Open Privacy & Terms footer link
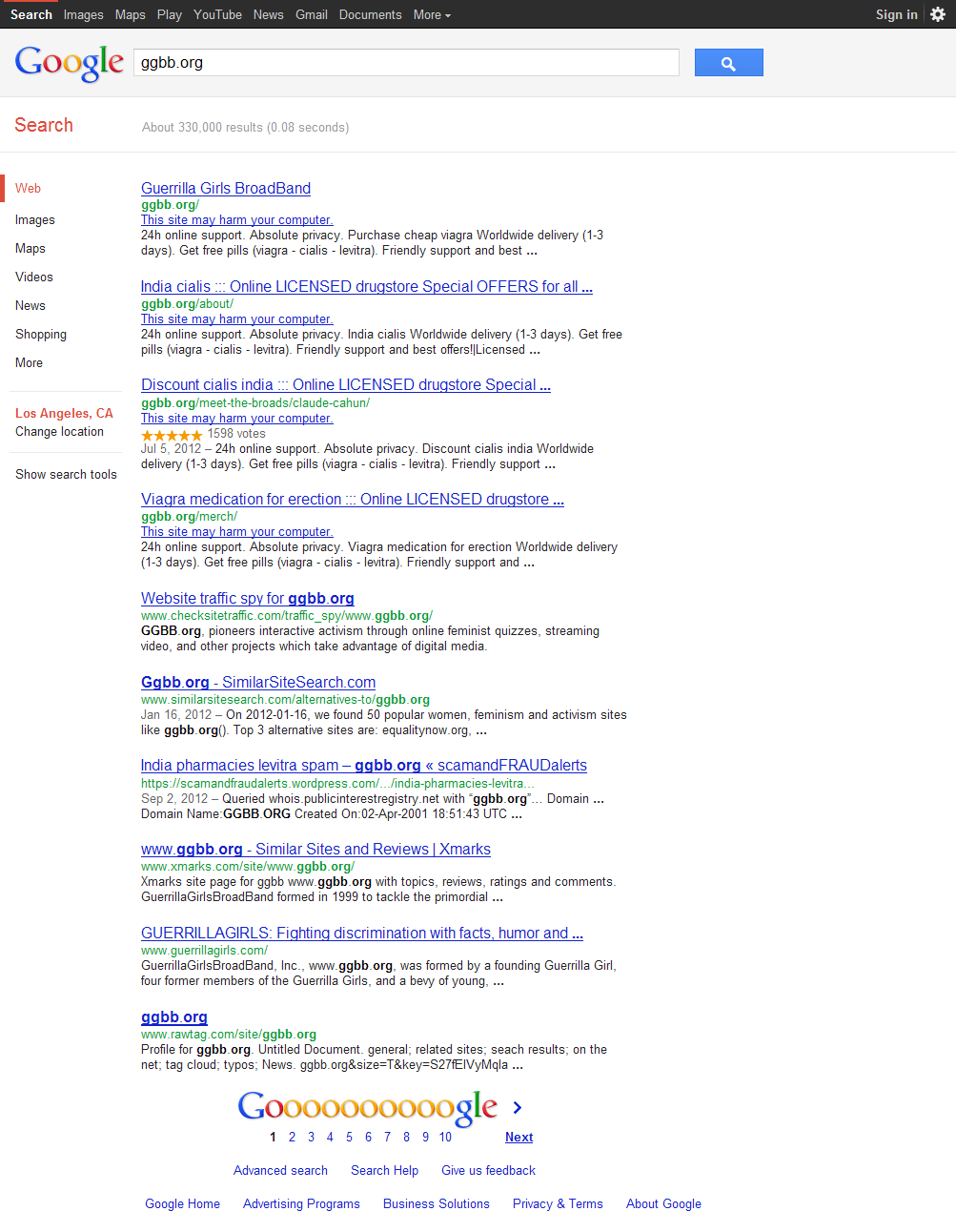 coord(558,1204)
